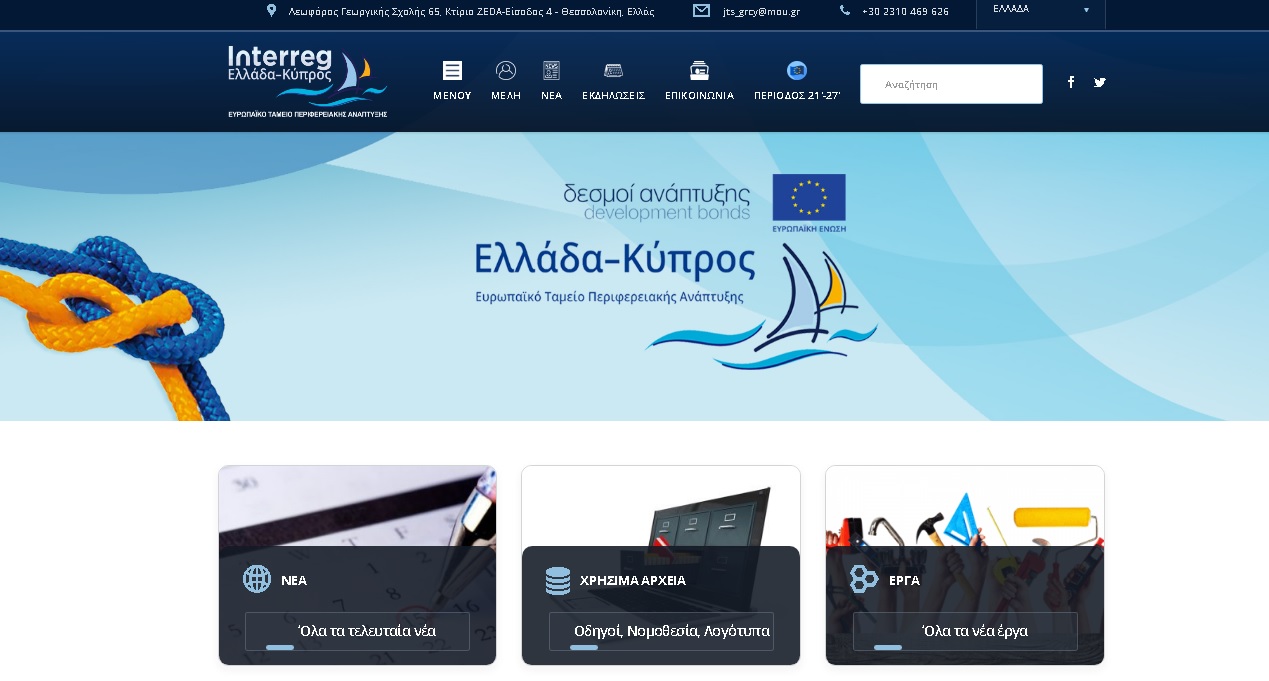Image resolution: width=1269 pixels, height=681 pixels.
Task: Click the jts_grcy@mou.gr email link
Action: (761, 12)
